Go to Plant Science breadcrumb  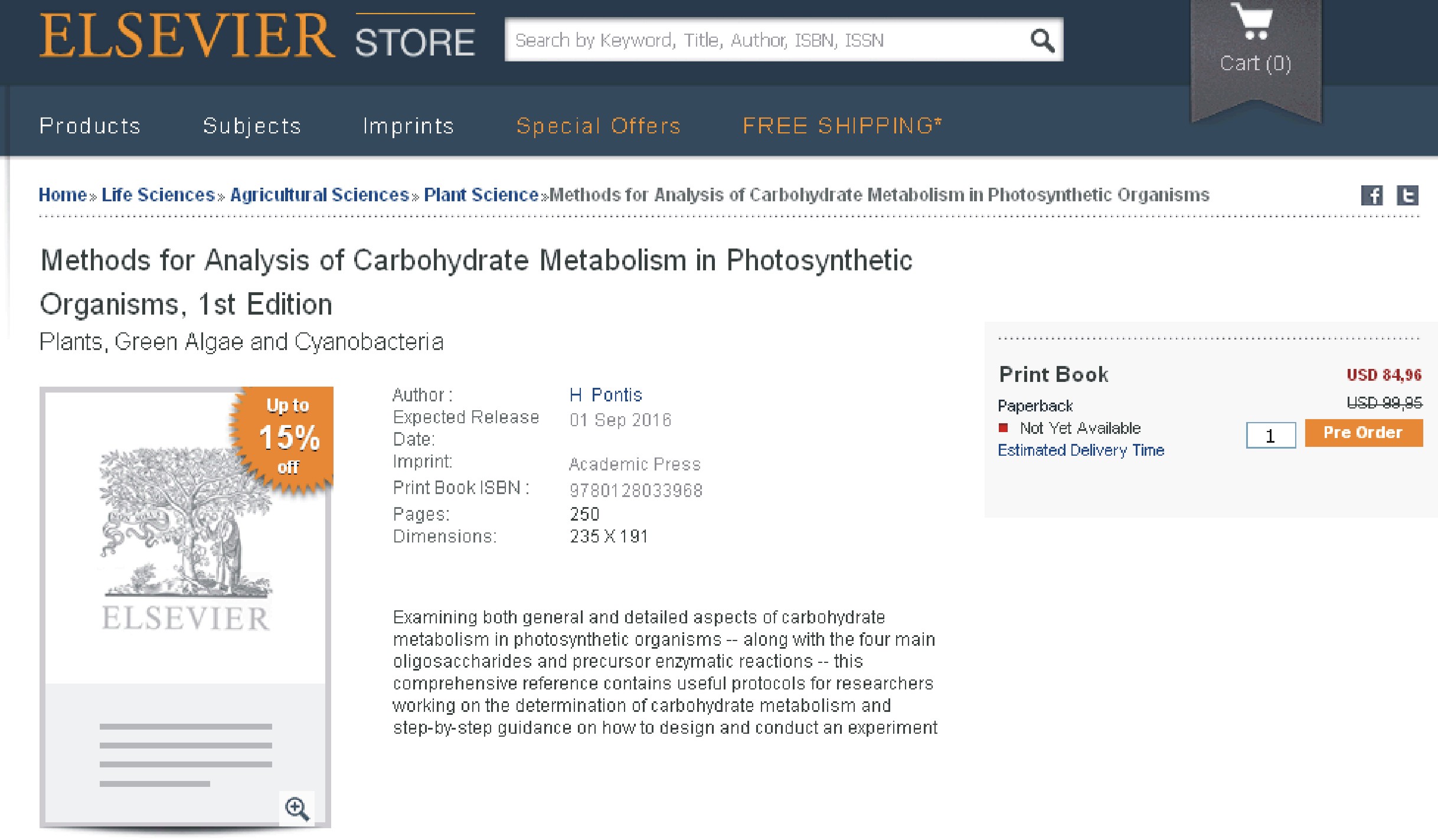coord(481,195)
